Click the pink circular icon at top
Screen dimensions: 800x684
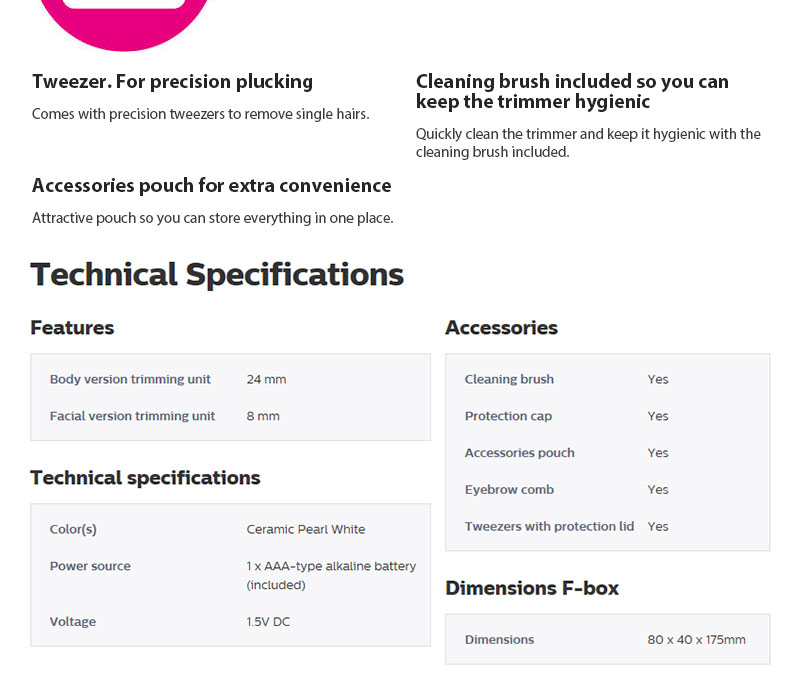click(x=125, y=20)
